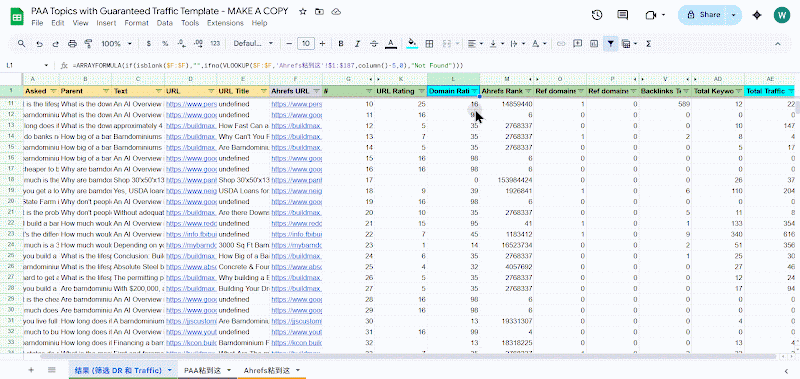Star the document with star icon
Screen dimensions: 800x379
pyautogui.click(x=303, y=11)
